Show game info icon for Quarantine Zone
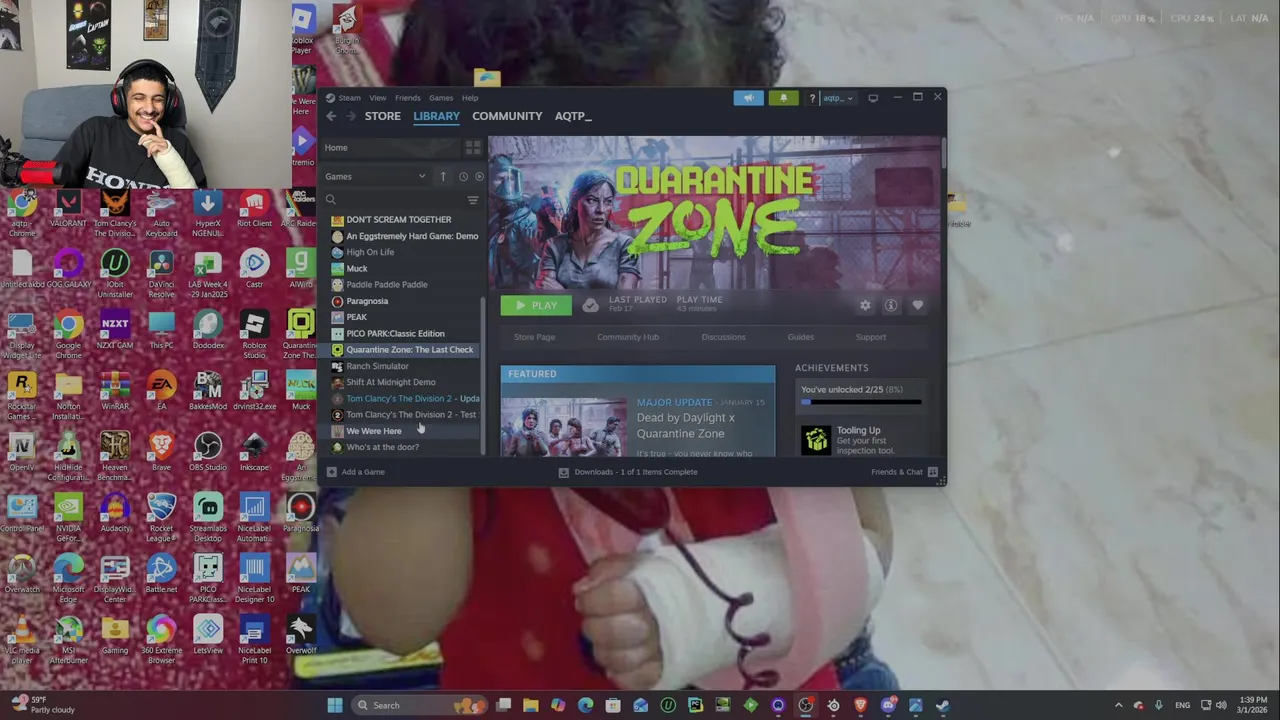This screenshot has width=1280, height=720. click(x=891, y=305)
